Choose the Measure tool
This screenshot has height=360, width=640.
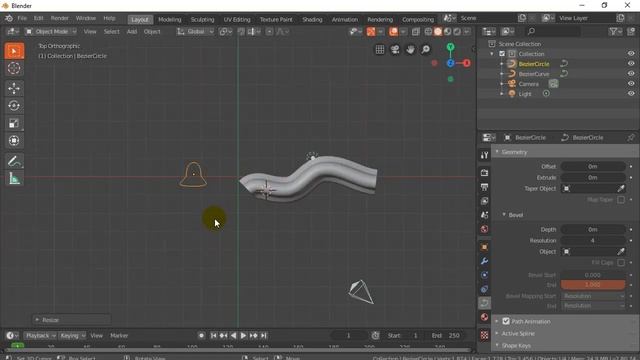[x=14, y=178]
